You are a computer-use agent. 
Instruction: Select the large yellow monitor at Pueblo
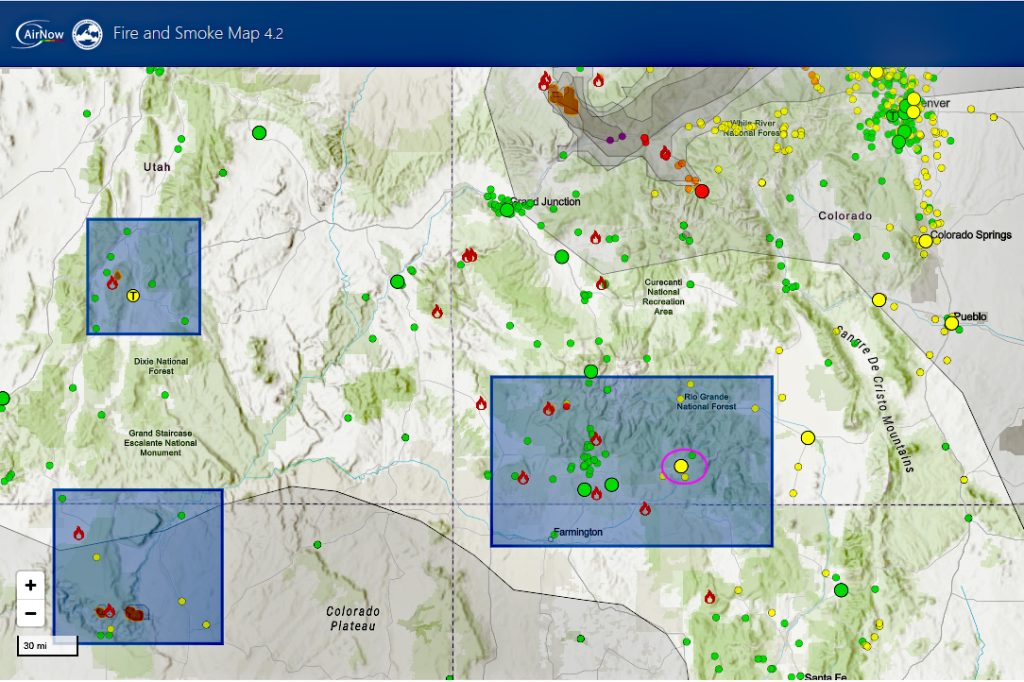point(952,323)
